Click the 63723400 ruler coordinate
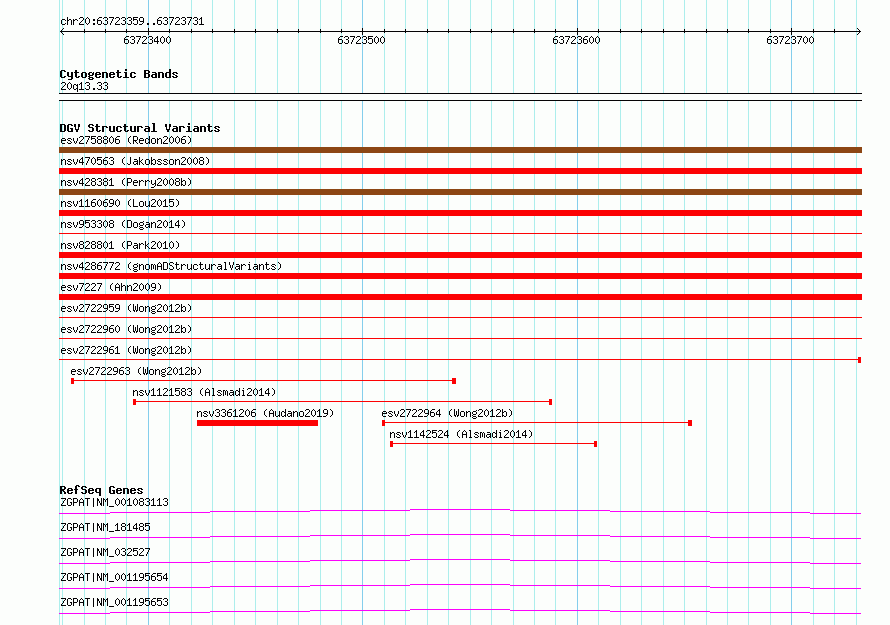This screenshot has height=625, width=890. 147,40
